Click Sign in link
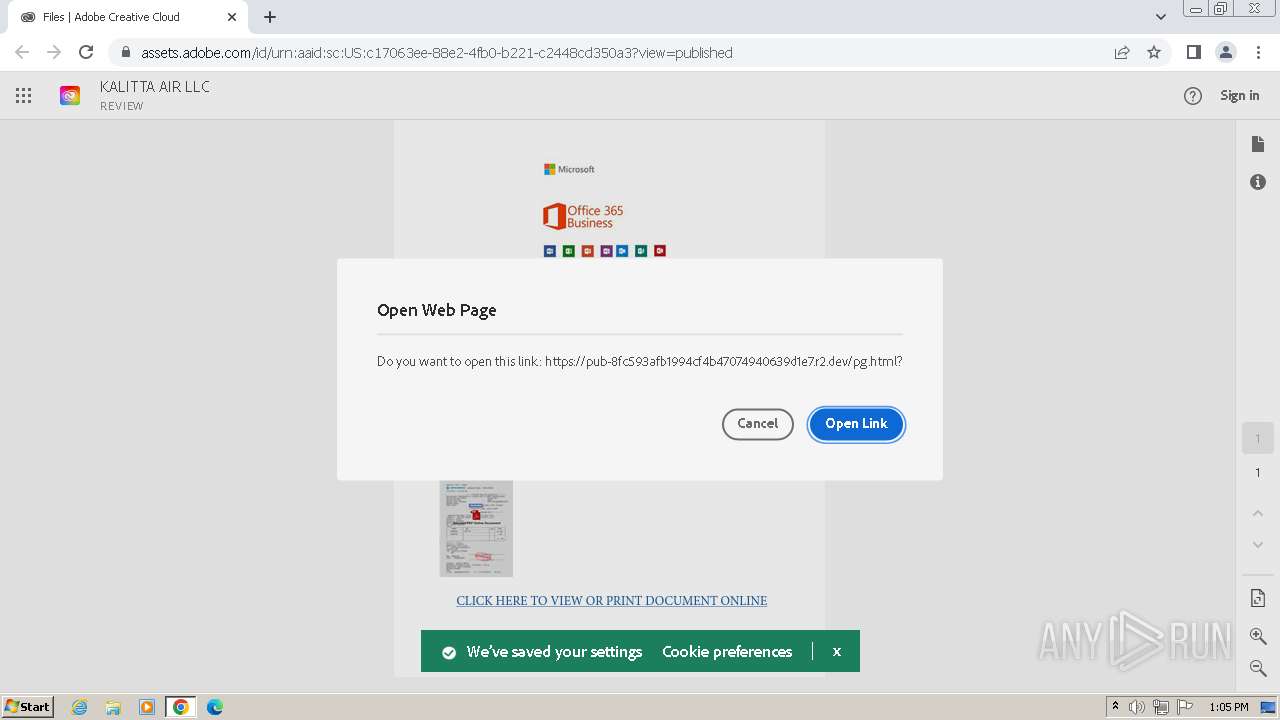The image size is (1280, 720). [1240, 96]
